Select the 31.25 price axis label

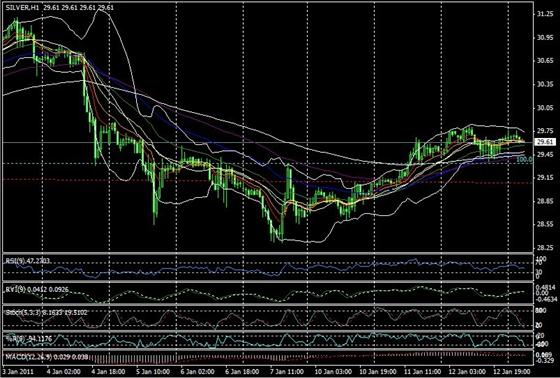[x=545, y=14]
